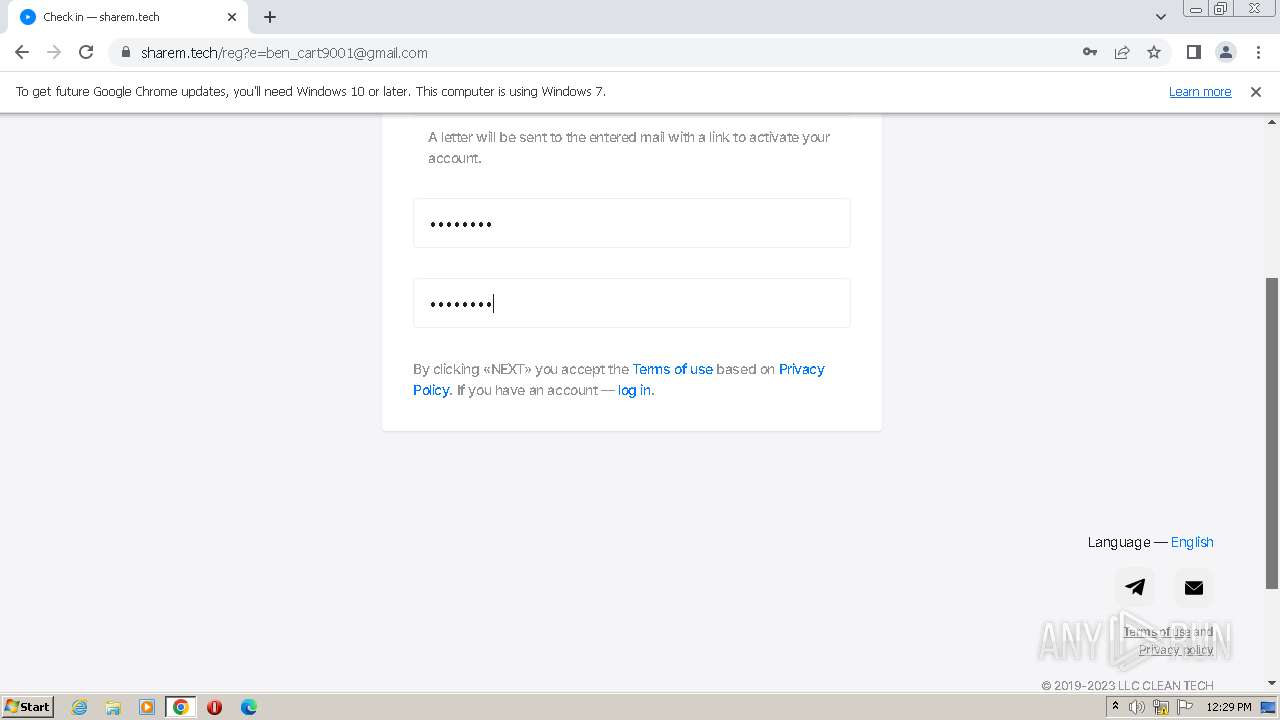Click the browser forward arrow
This screenshot has height=720, width=1280.
(x=54, y=52)
